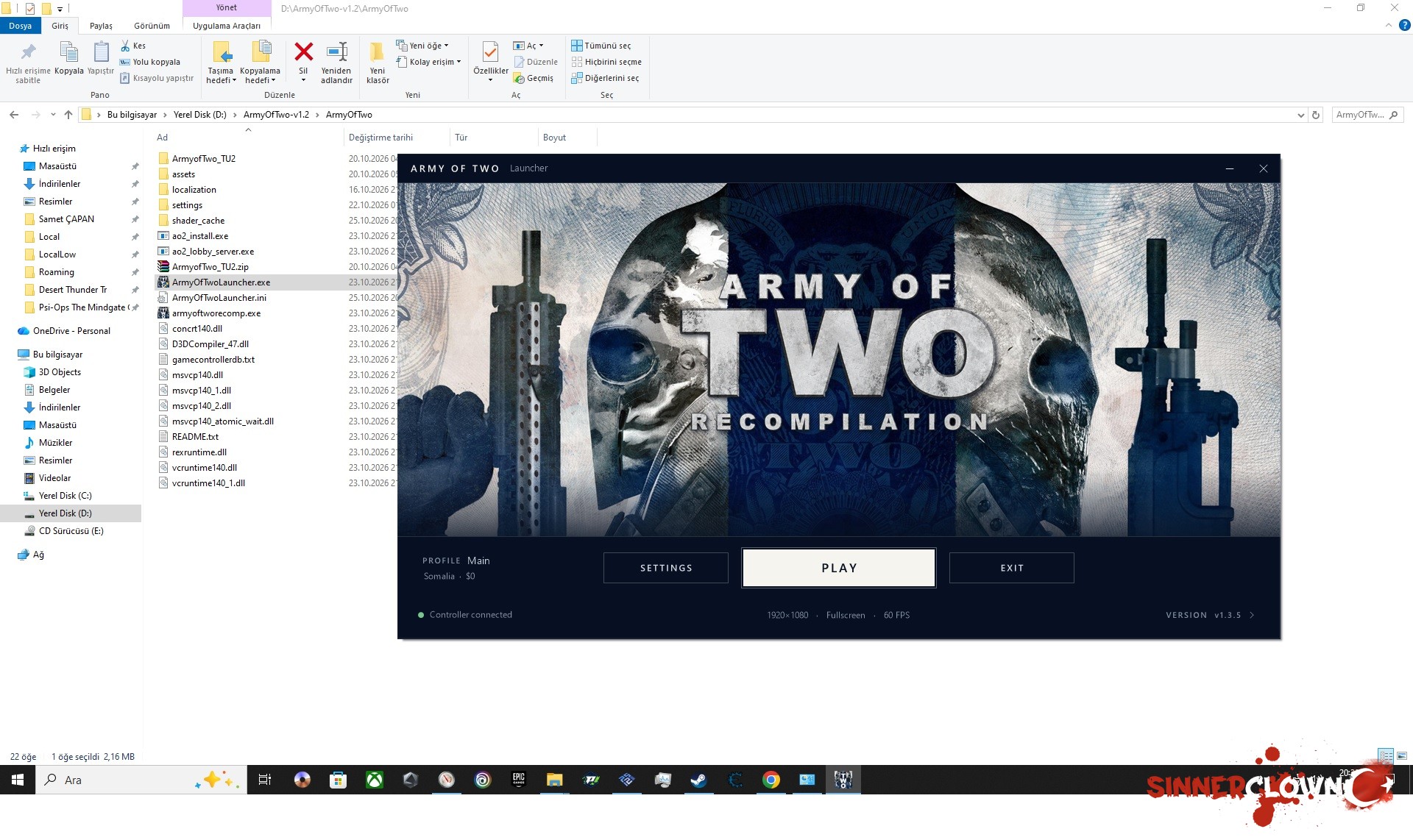This screenshot has height=840, width=1413.
Task: Click the PLAY button in the launcher
Action: (838, 568)
